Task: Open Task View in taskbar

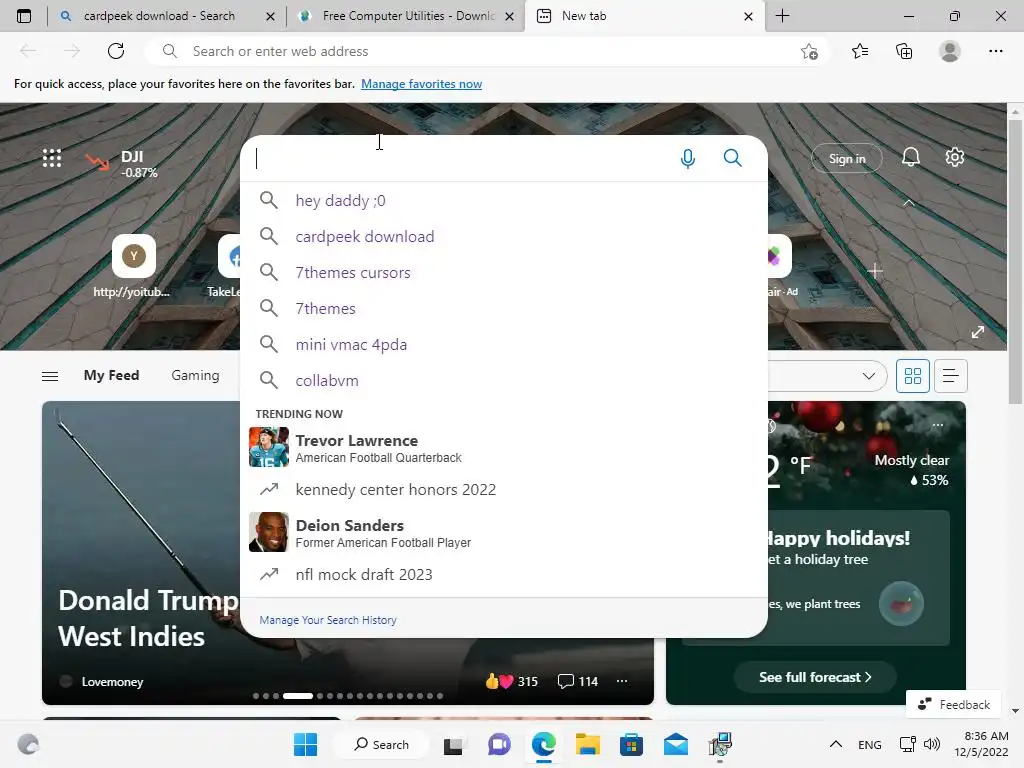Action: coord(453,745)
